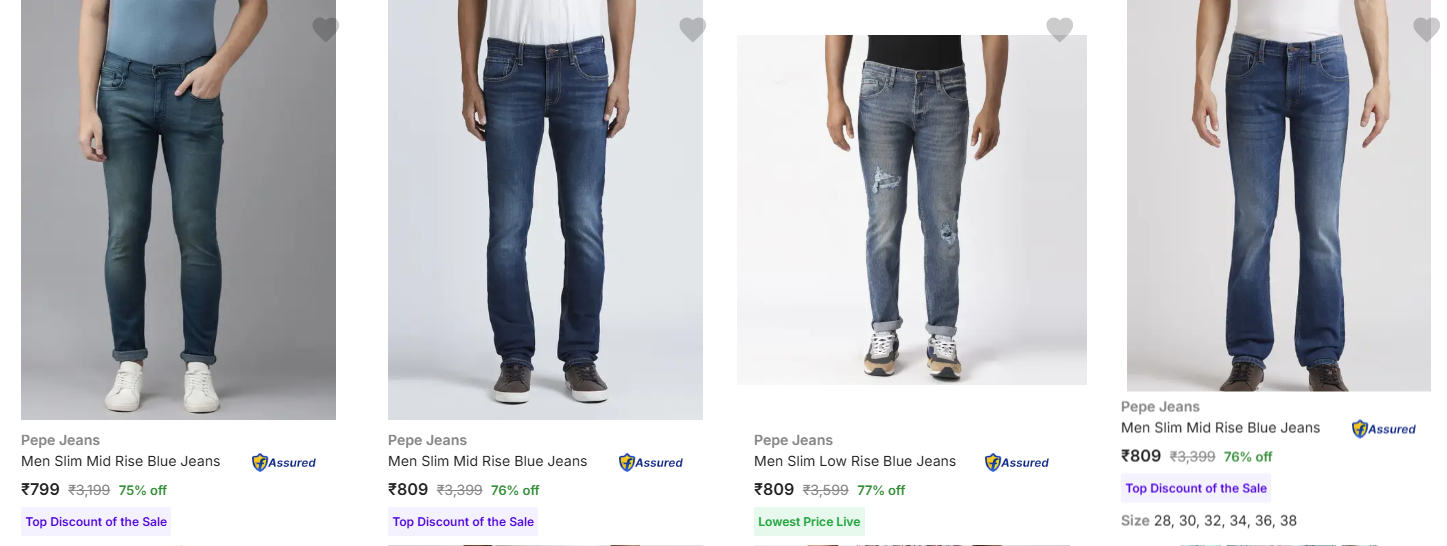Click the 75% off discount label
Screen dimensions: 1447x546
pos(143,490)
